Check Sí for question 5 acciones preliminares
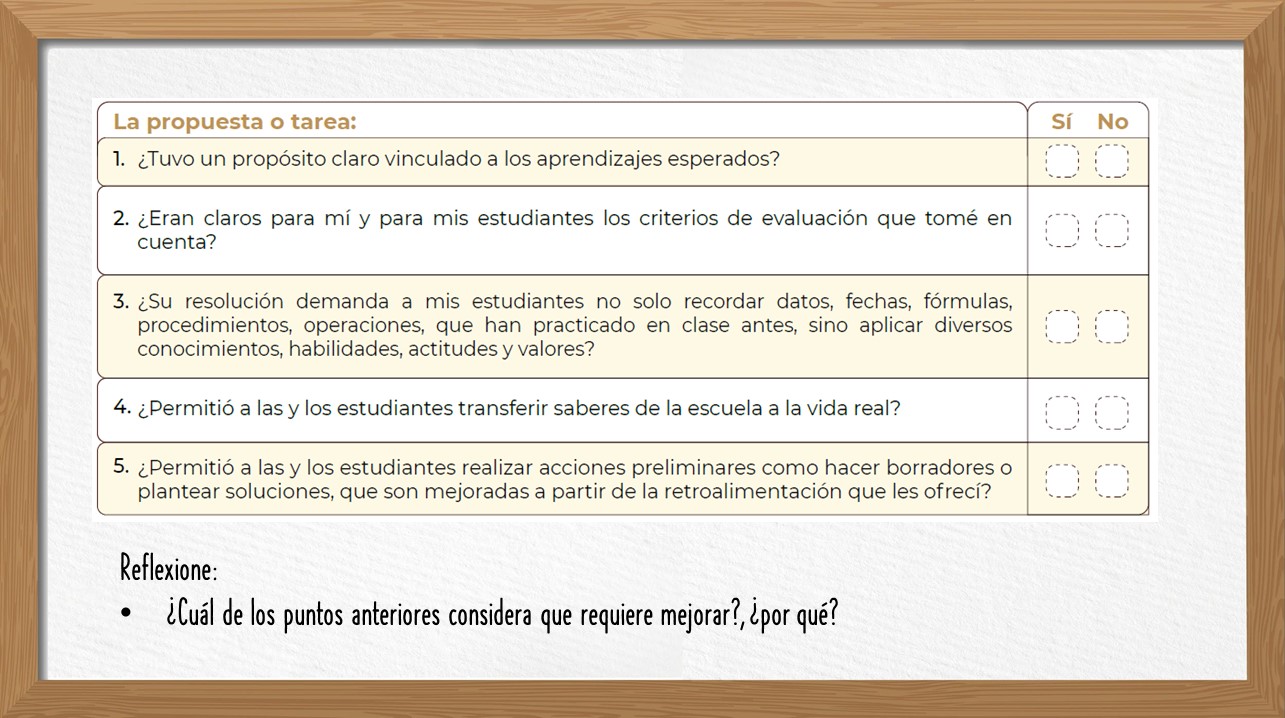 (1062, 480)
